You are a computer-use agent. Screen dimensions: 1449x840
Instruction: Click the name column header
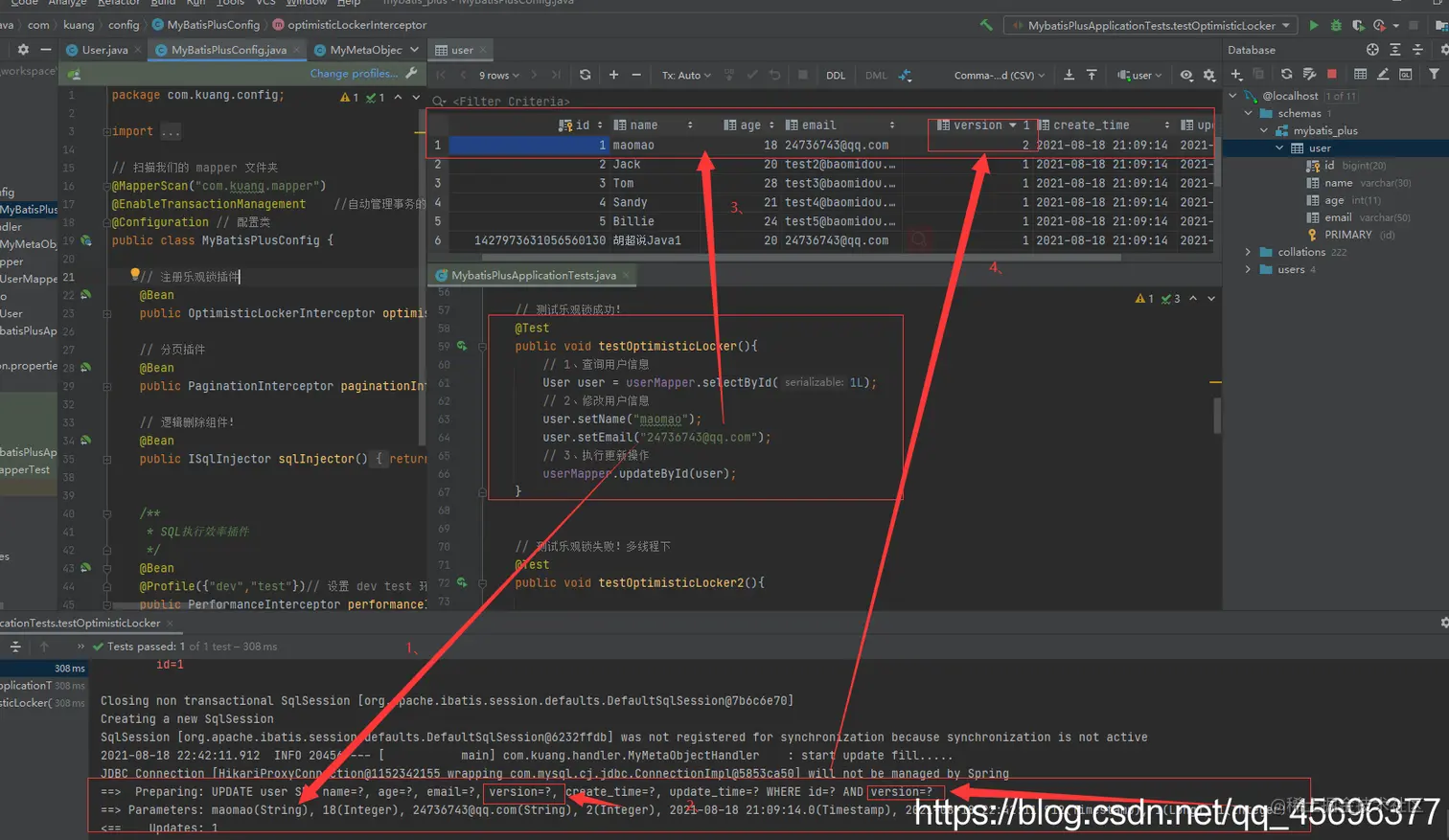653,125
